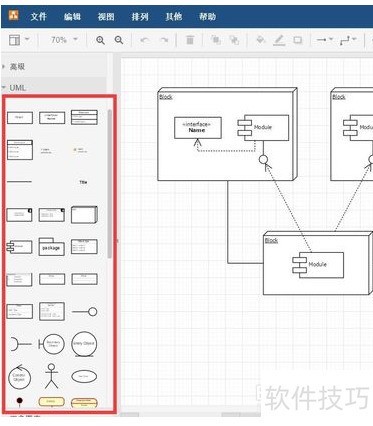Click the shadow rectangle toolbar icon
This screenshot has width=373, height=426.
(x=297, y=40)
